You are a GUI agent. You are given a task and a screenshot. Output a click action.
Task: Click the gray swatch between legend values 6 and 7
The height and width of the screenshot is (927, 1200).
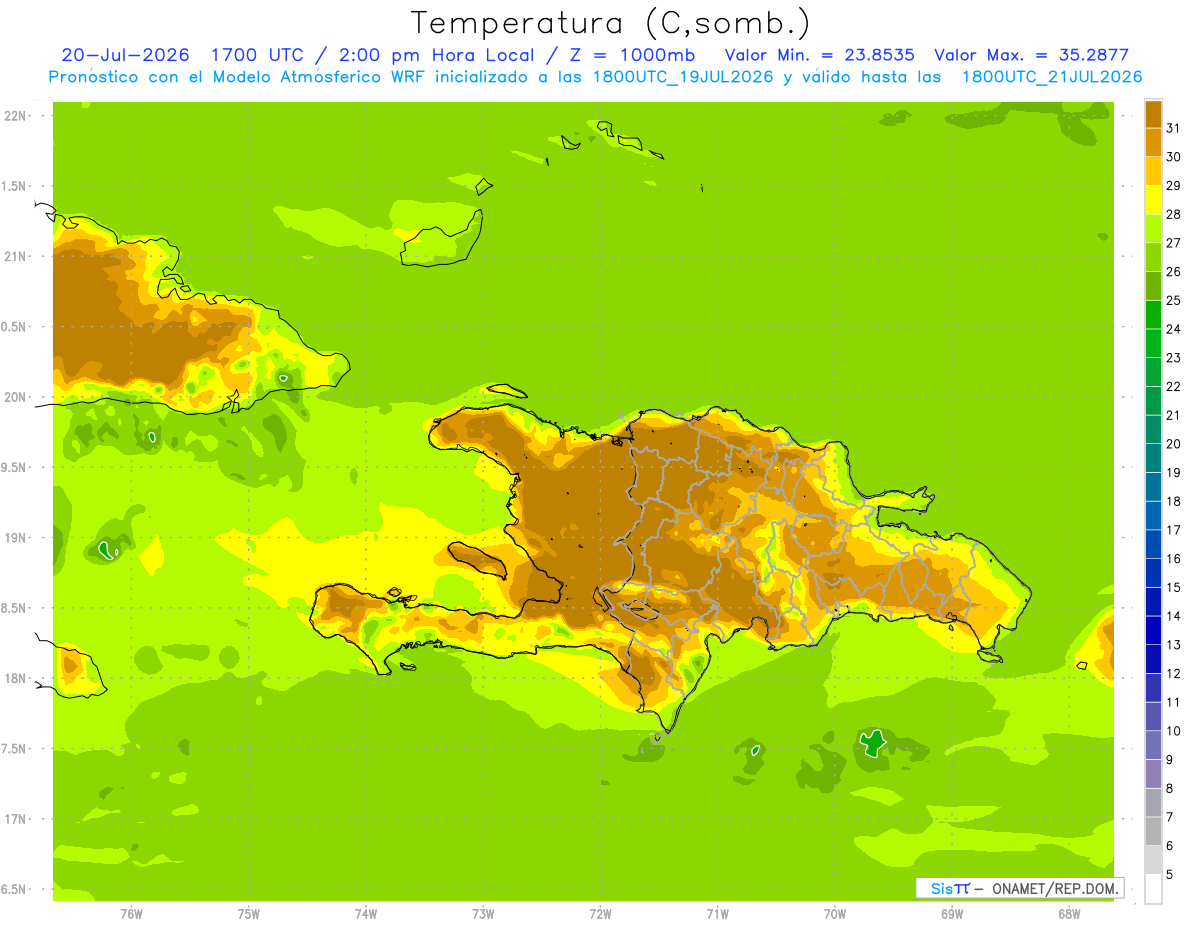coord(1153,831)
